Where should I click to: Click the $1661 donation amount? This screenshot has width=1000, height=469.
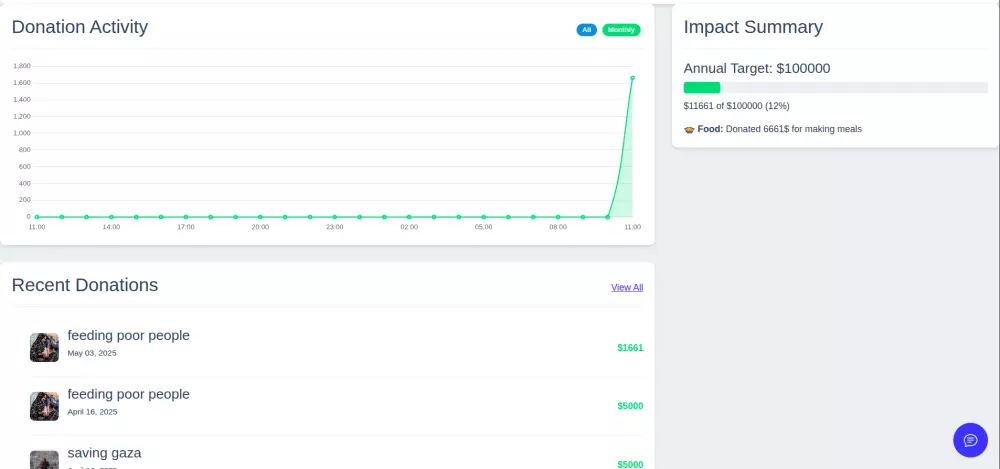coord(630,348)
